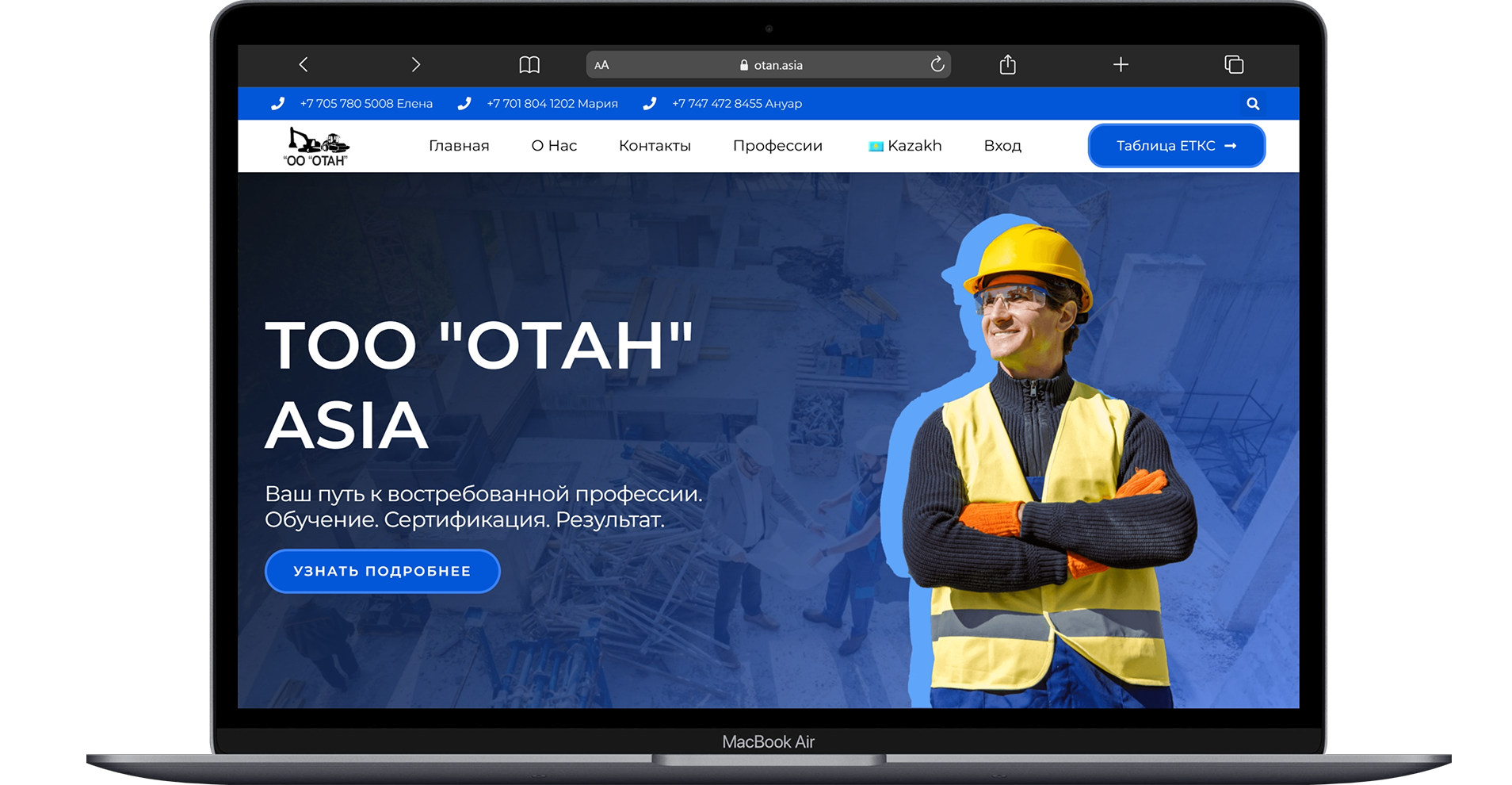Add a new tab with plus icon

(x=1121, y=65)
